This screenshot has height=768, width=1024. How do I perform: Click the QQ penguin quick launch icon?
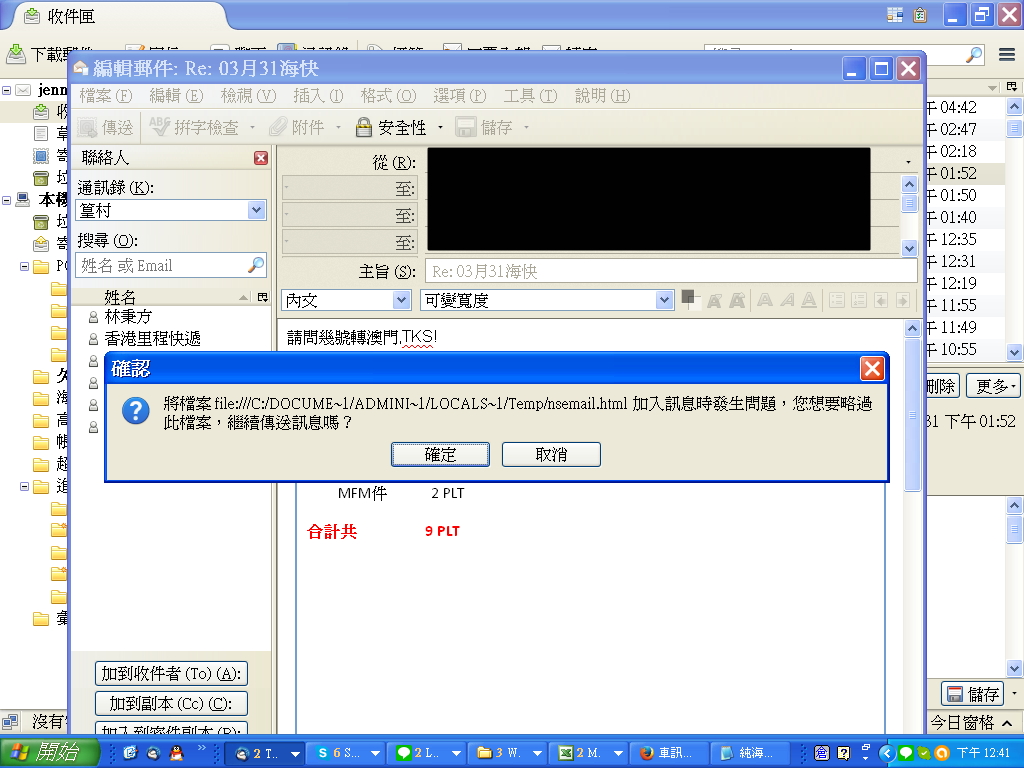click(x=176, y=753)
